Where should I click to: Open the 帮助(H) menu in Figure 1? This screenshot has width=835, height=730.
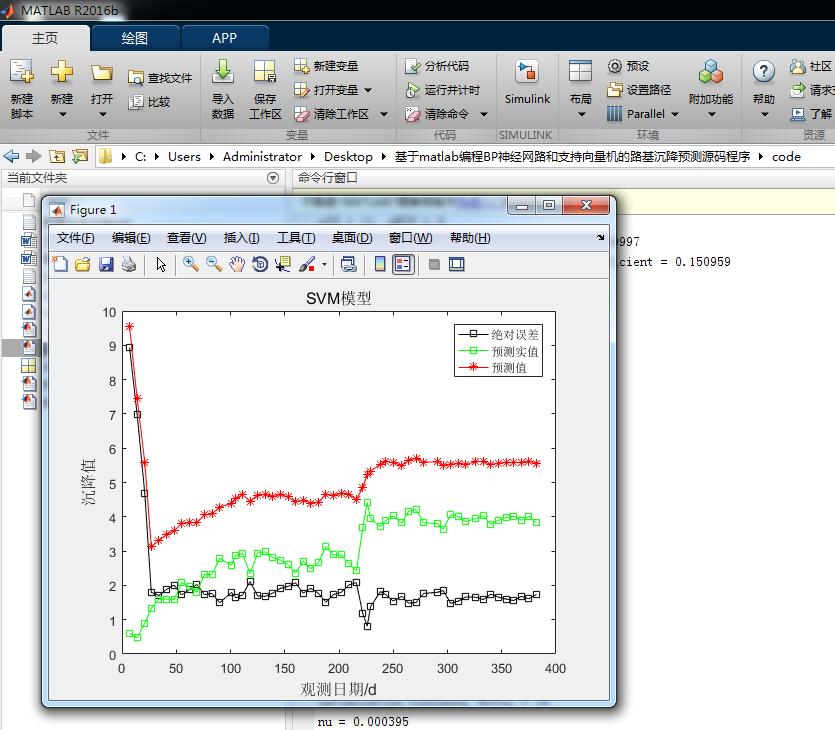470,238
